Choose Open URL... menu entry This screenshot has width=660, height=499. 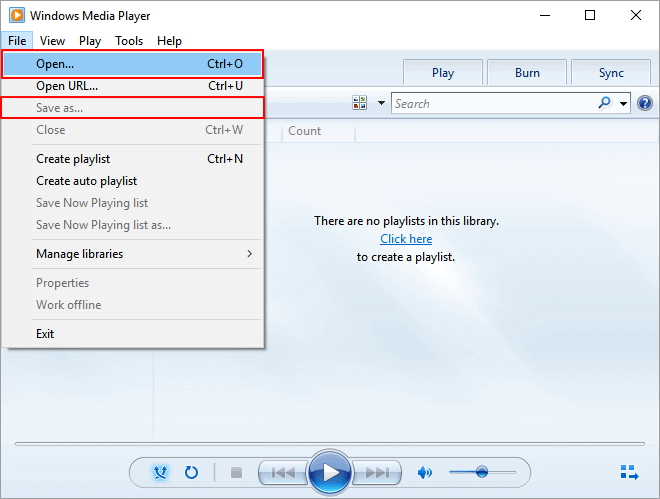click(133, 86)
